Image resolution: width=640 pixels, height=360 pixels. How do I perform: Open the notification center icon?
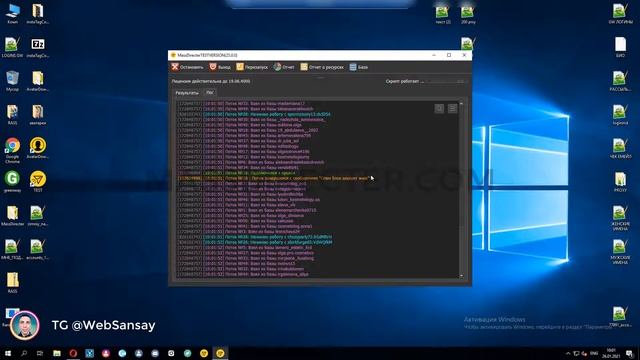point(630,353)
